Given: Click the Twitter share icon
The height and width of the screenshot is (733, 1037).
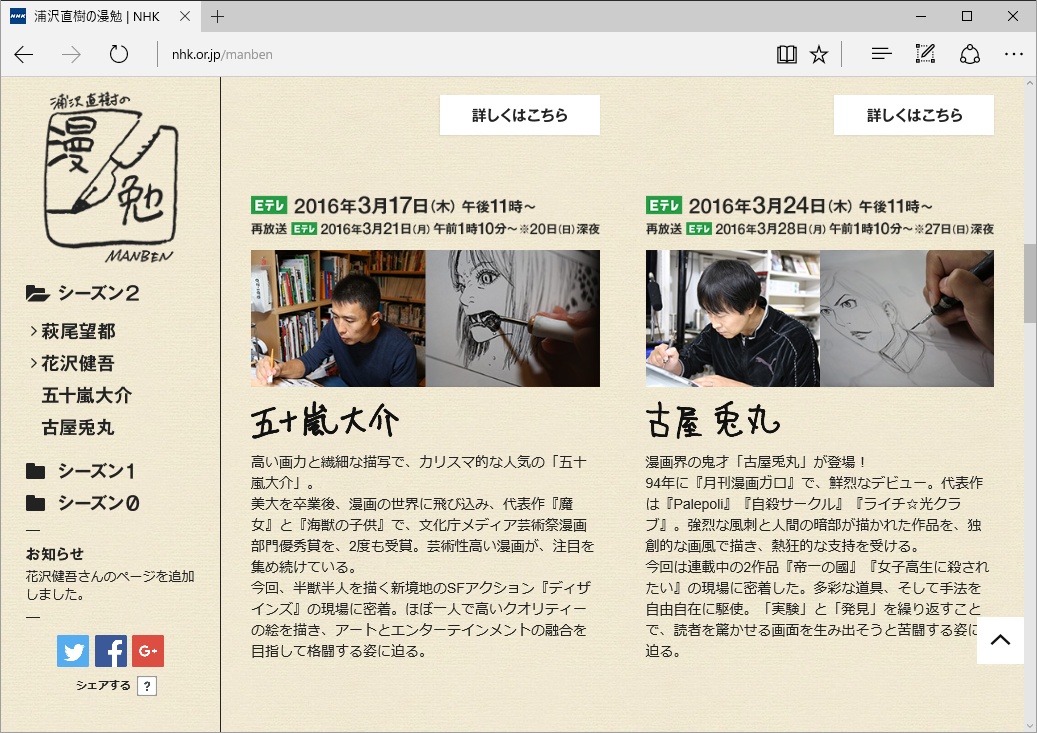Looking at the screenshot, I should click(x=73, y=651).
